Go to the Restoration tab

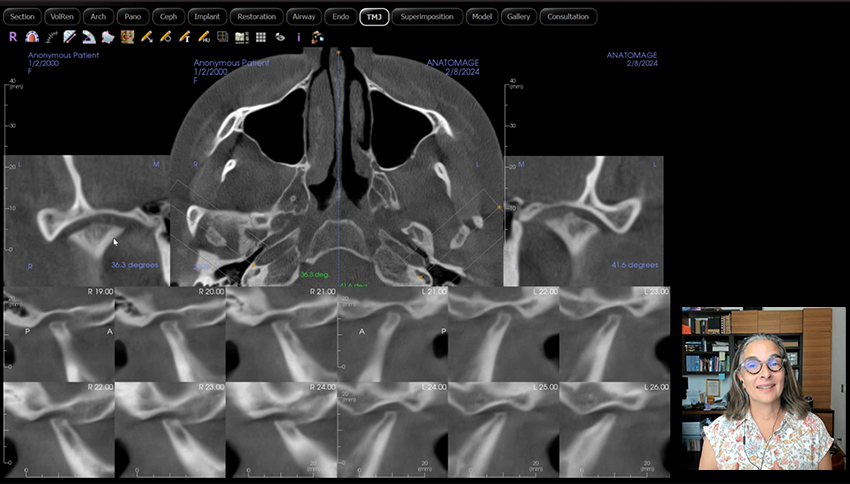(256, 17)
